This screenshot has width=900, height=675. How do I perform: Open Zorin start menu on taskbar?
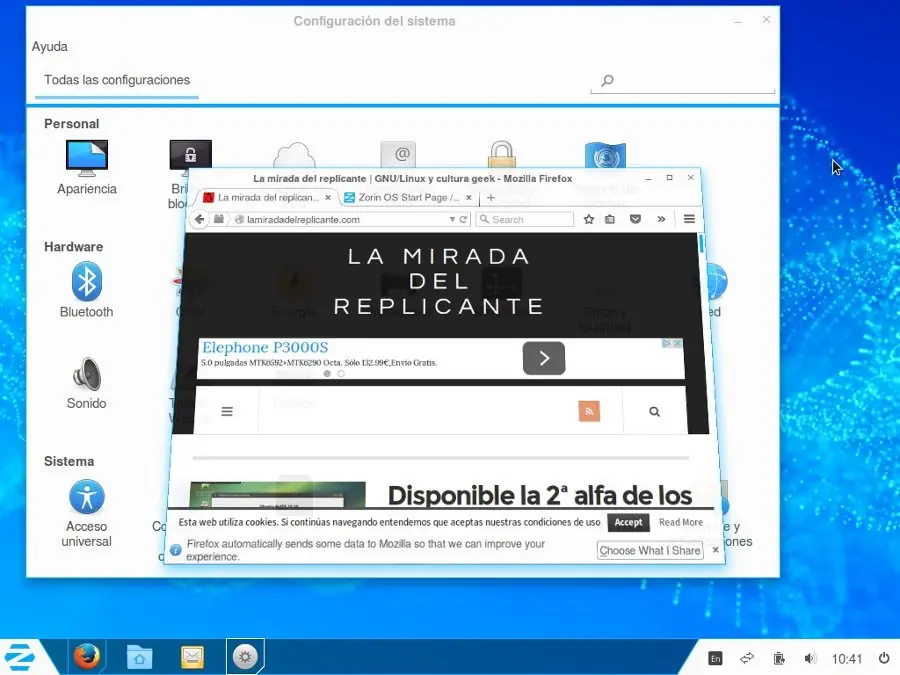[x=19, y=658]
